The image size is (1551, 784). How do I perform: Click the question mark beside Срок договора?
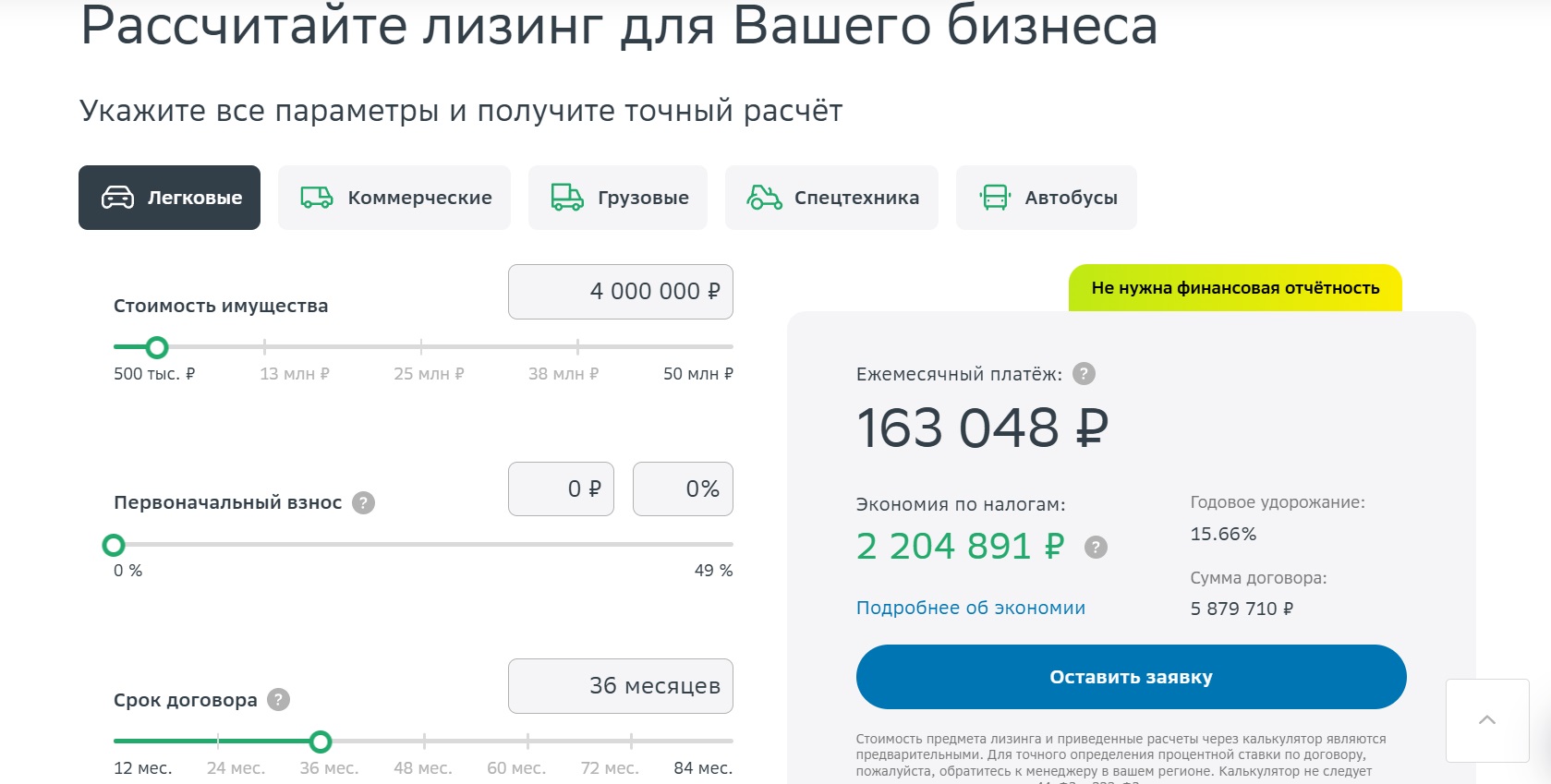[279, 701]
